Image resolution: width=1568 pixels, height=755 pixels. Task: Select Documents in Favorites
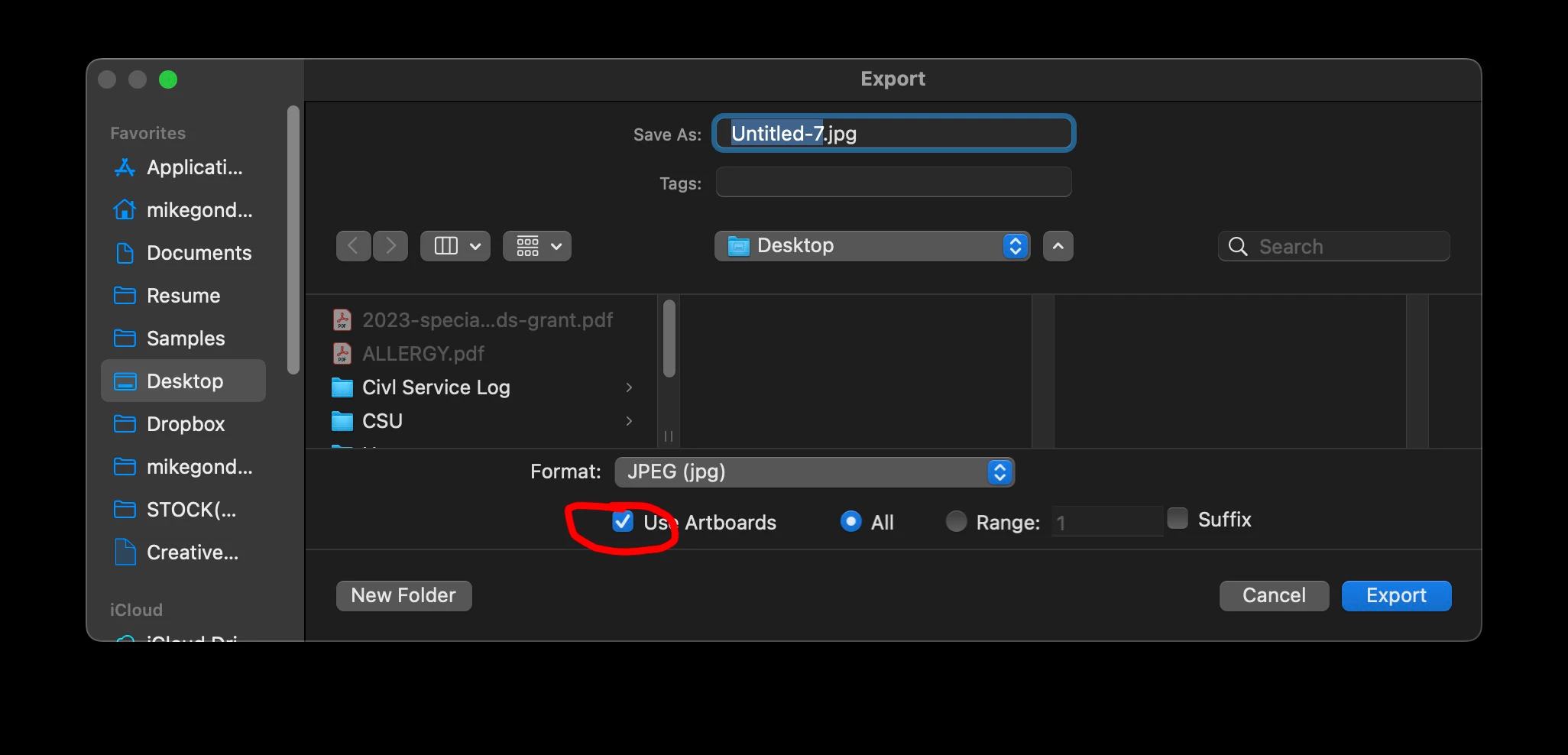click(x=183, y=253)
